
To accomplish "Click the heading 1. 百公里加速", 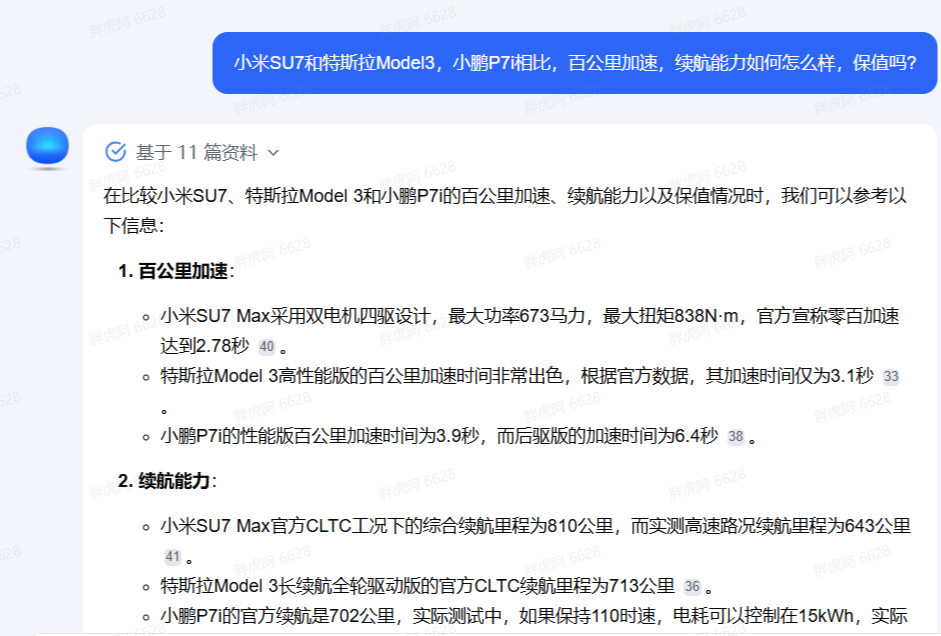I will 176,271.
